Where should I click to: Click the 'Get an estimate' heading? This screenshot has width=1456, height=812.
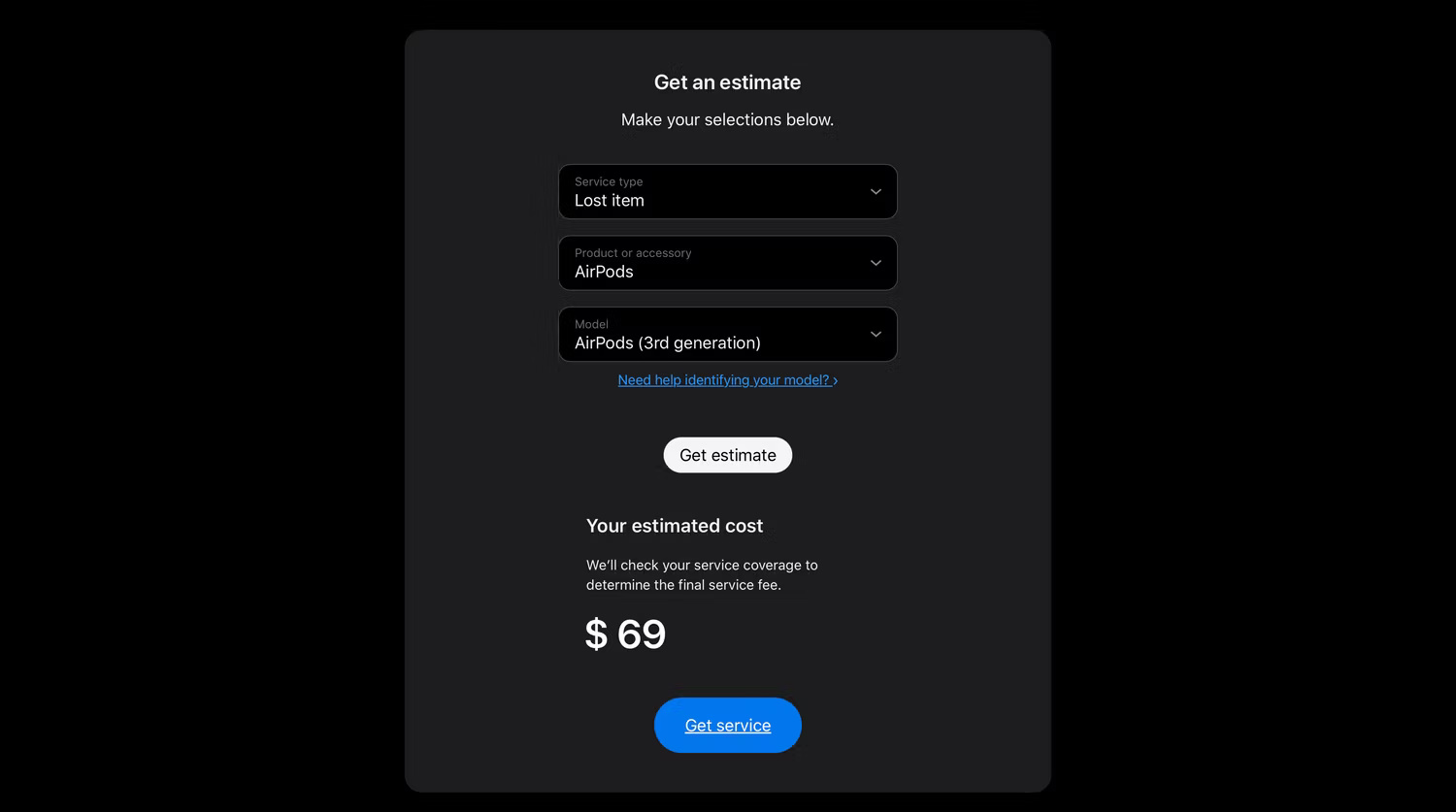(727, 82)
